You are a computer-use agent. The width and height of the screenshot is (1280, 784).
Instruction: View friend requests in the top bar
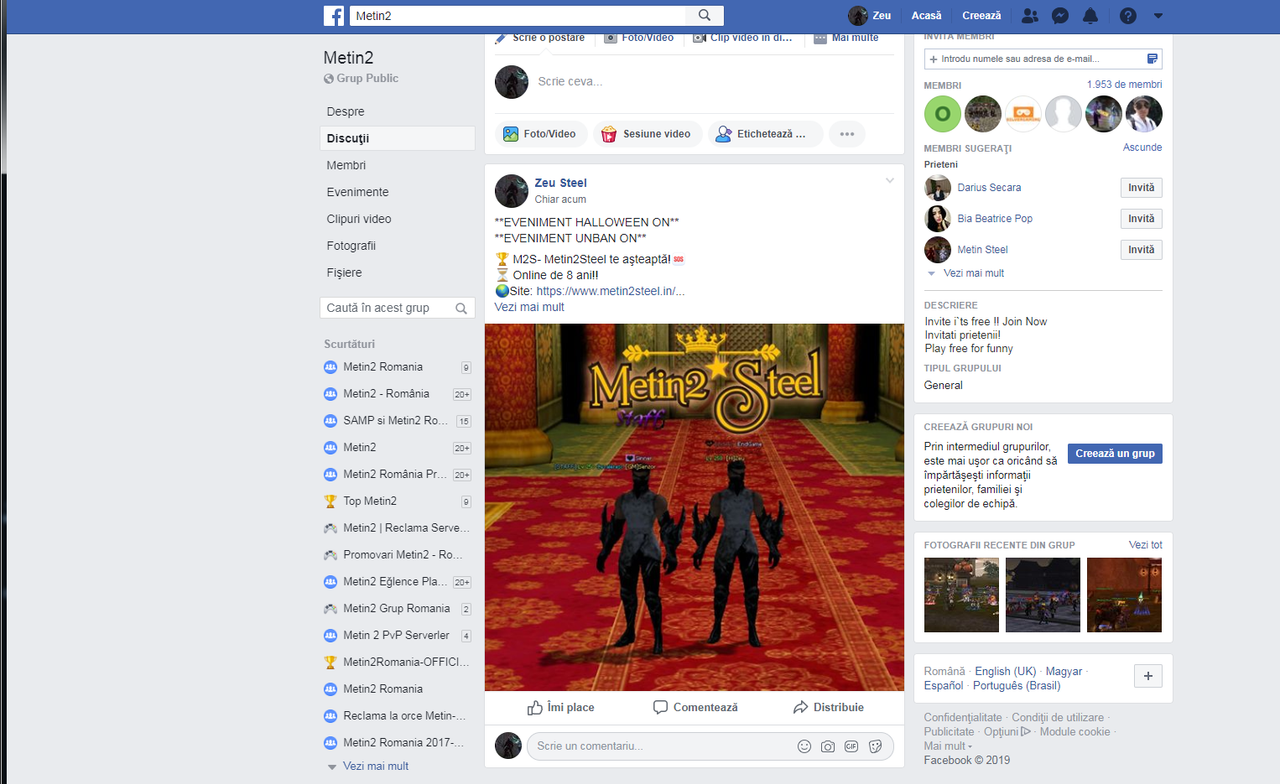(1029, 15)
